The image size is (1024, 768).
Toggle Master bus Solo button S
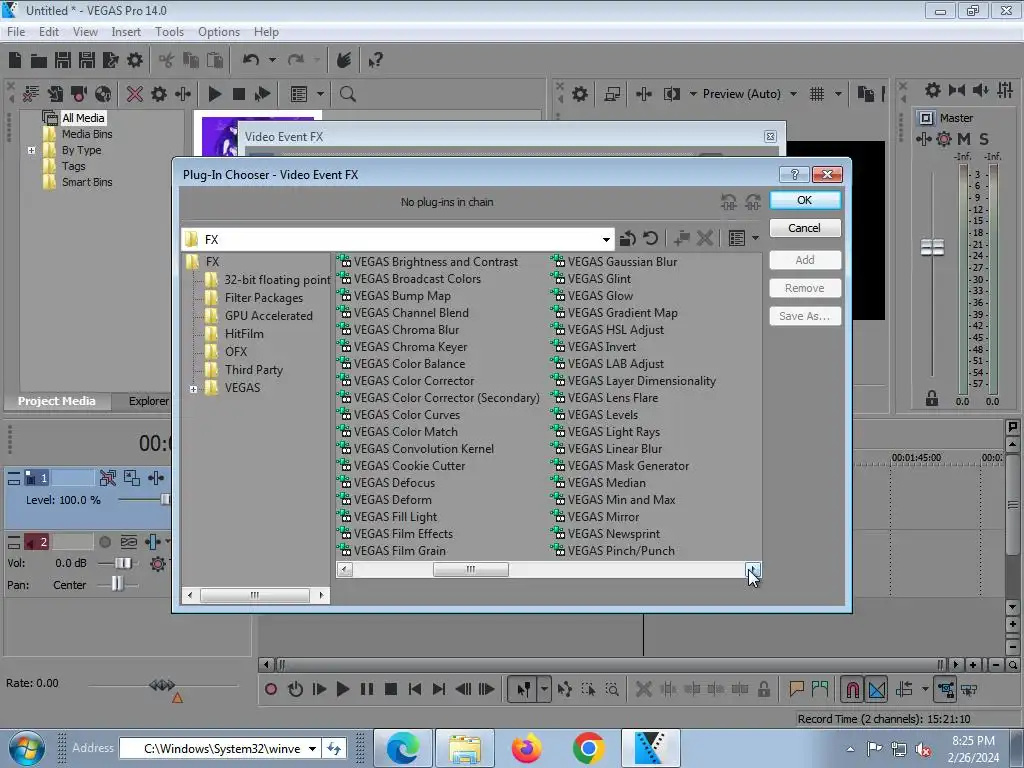click(x=984, y=139)
